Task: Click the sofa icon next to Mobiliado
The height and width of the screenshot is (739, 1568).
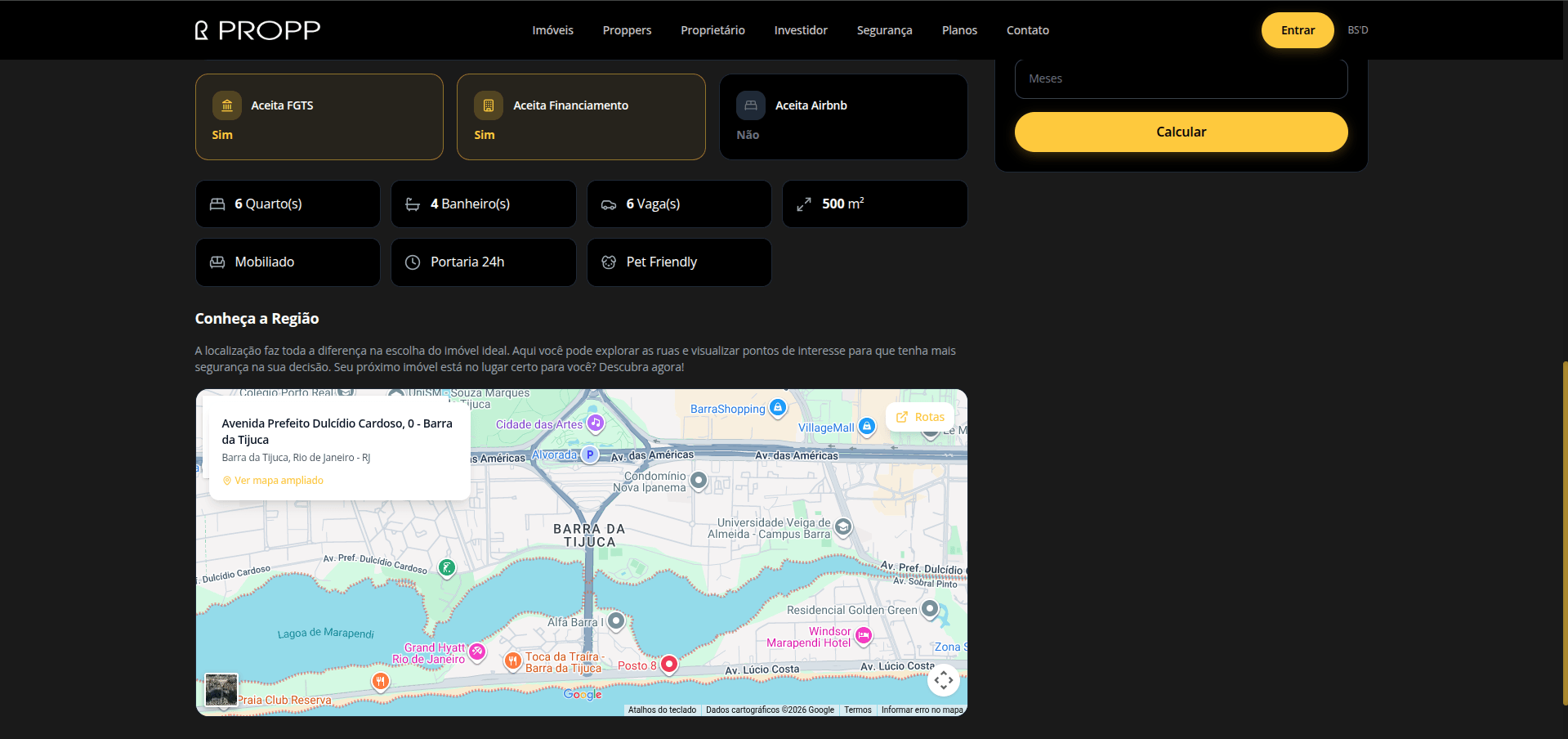Action: (217, 262)
